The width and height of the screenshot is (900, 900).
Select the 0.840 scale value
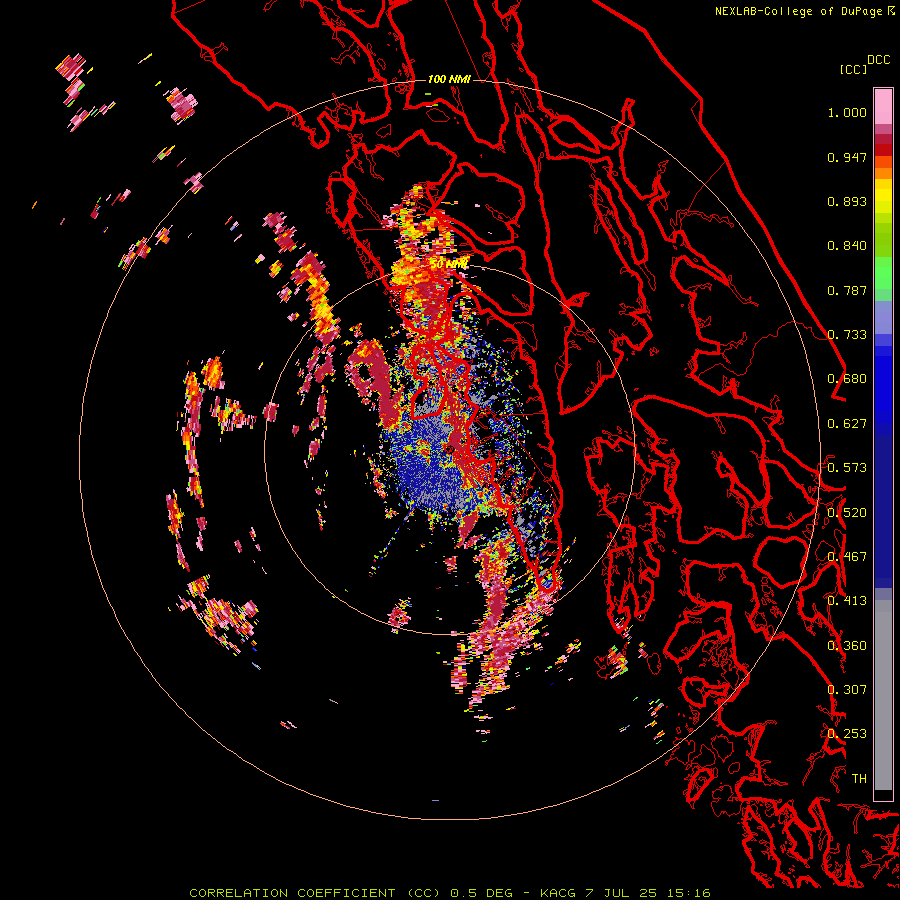(x=847, y=246)
